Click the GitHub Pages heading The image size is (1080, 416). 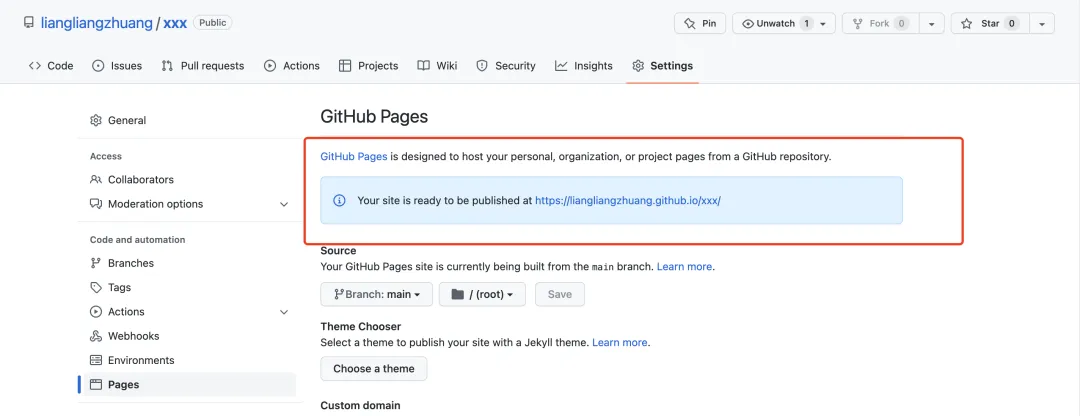click(374, 116)
